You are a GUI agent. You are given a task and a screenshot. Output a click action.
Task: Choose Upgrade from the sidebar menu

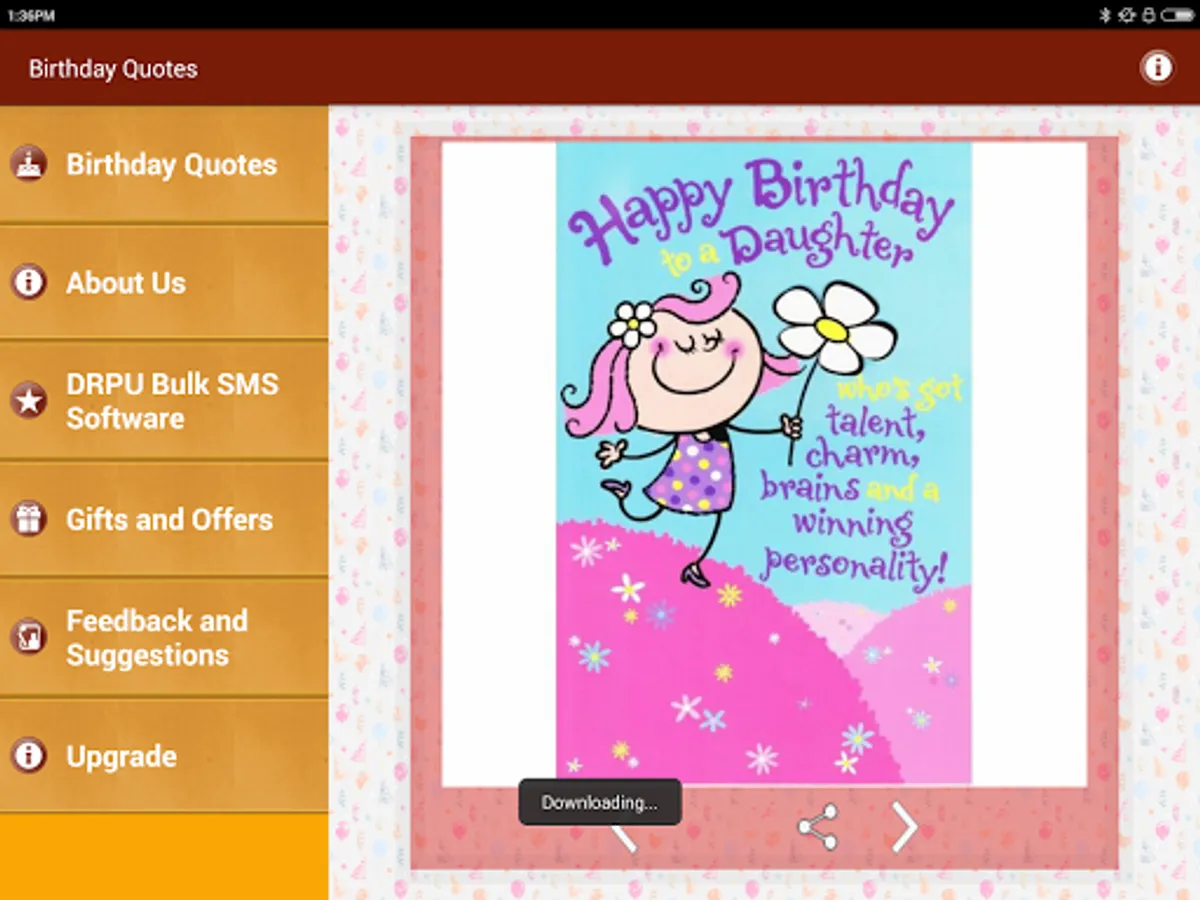pyautogui.click(x=164, y=756)
